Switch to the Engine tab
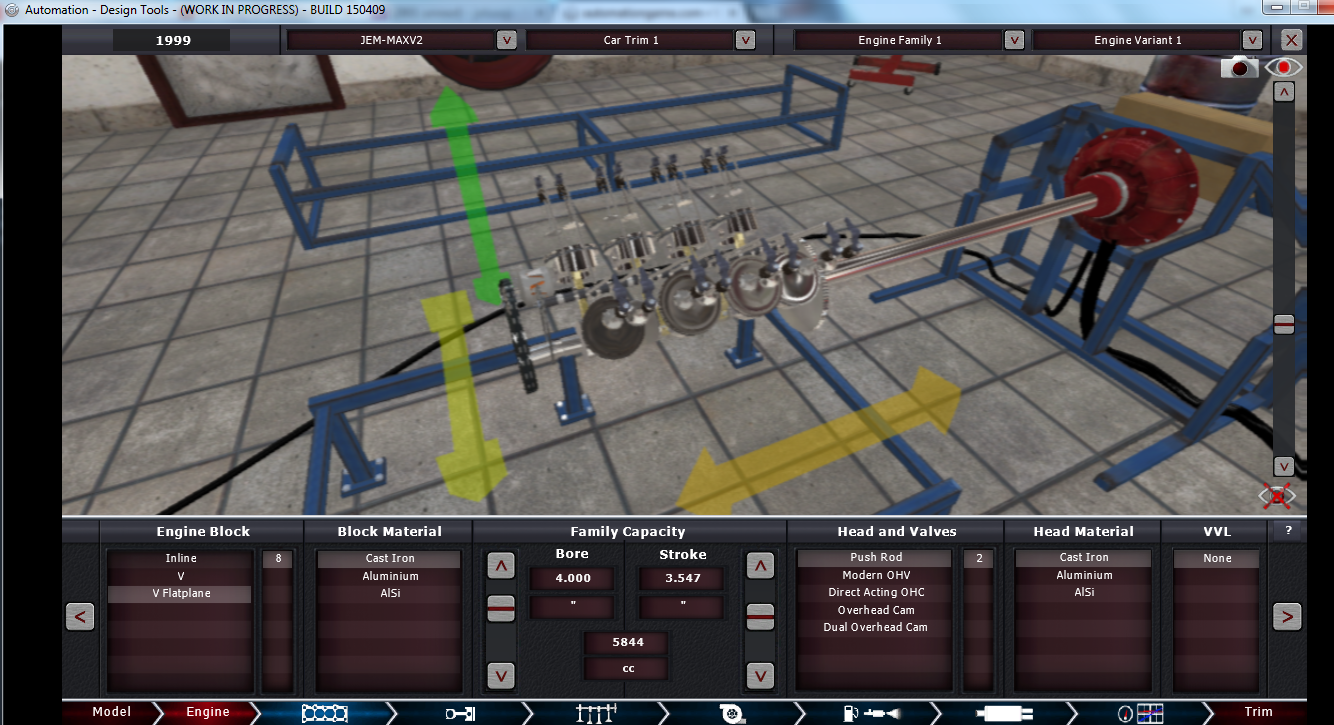 click(x=208, y=712)
